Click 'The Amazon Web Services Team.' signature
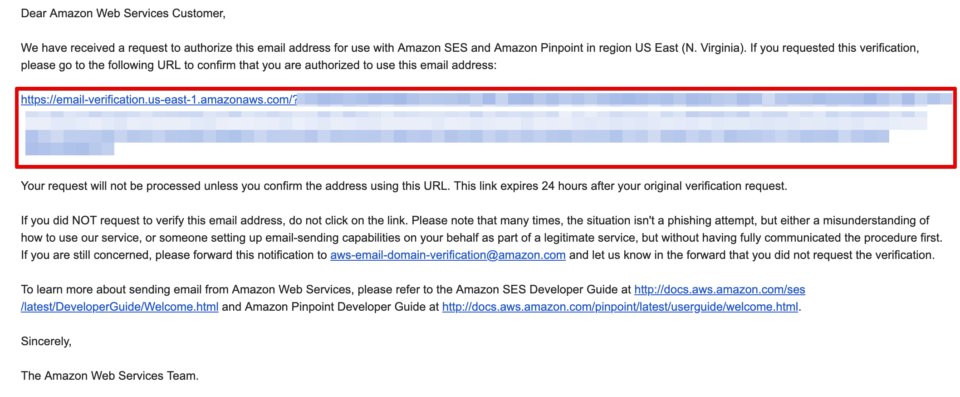Viewport: 960px width, 397px height. [x=110, y=376]
